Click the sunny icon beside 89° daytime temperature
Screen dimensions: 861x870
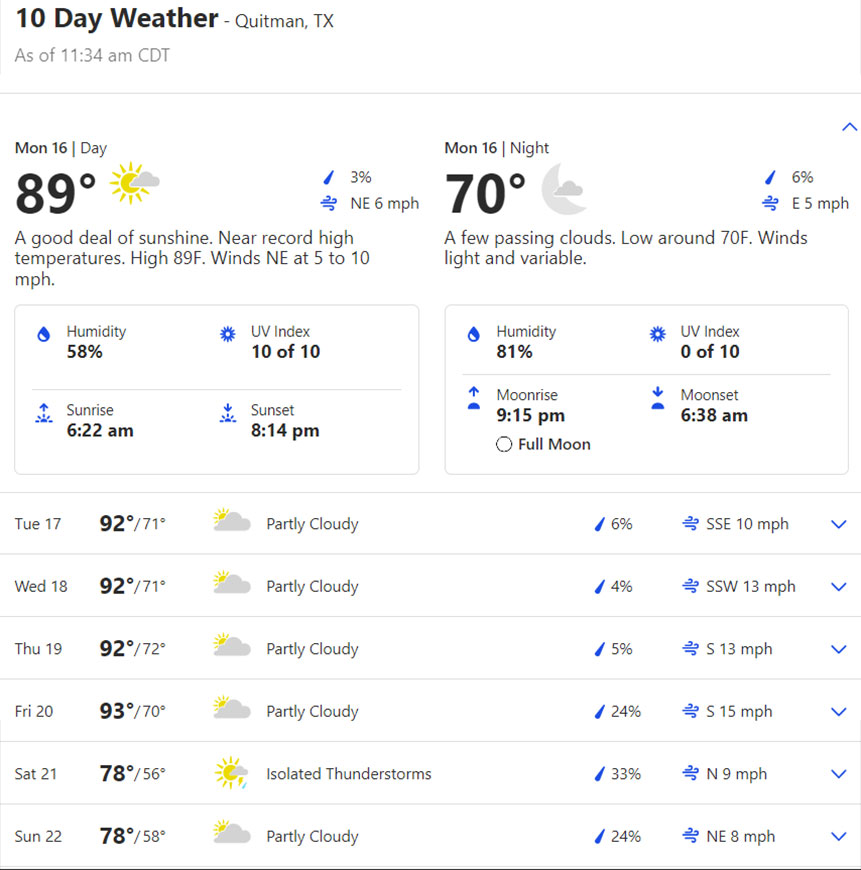pyautogui.click(x=134, y=183)
